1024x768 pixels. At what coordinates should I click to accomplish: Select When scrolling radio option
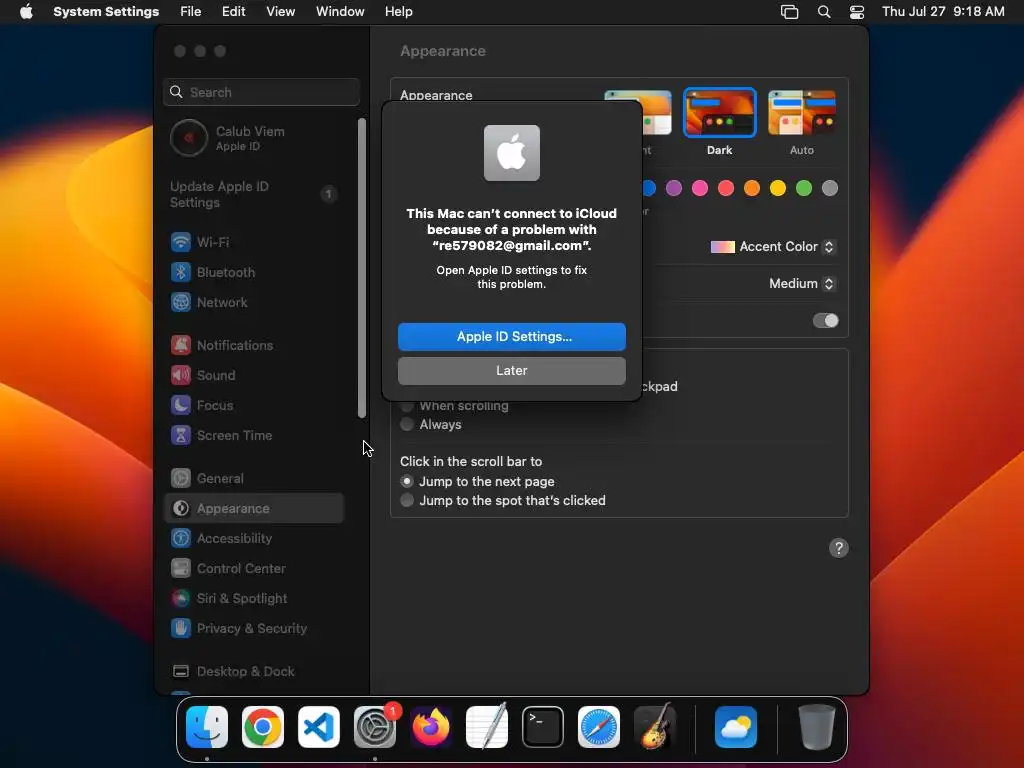point(455,406)
